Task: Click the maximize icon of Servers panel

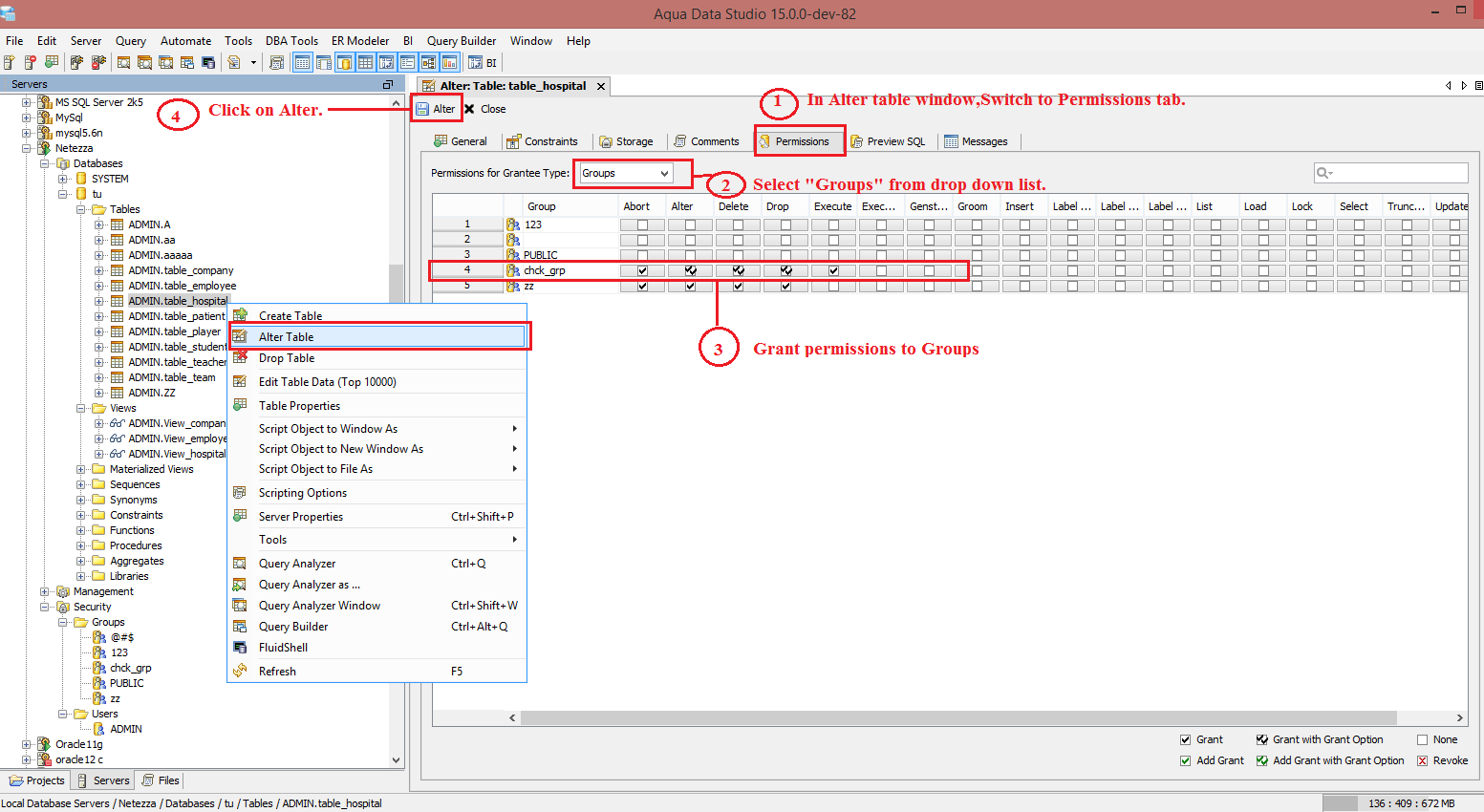Action: [388, 84]
